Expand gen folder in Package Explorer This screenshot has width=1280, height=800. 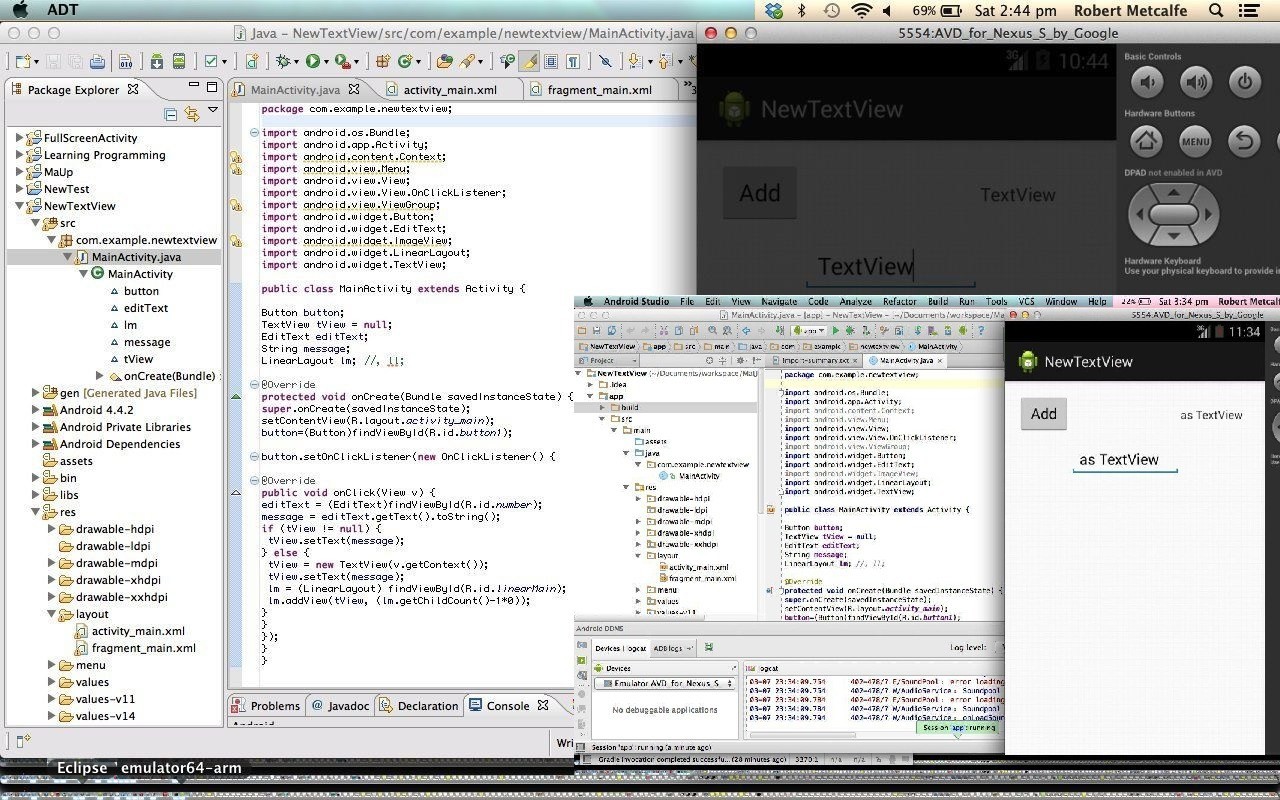coord(36,393)
